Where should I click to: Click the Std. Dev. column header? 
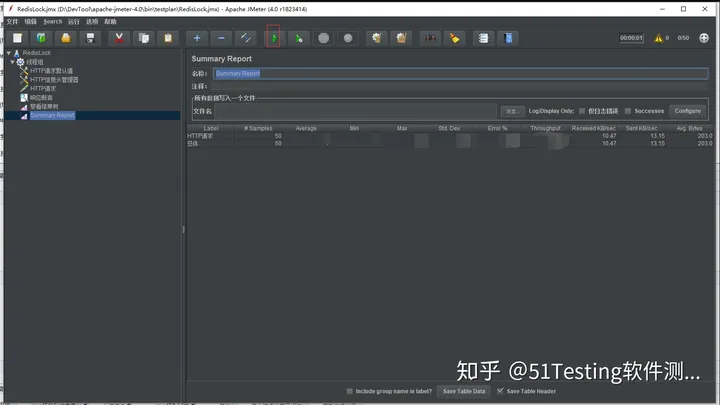pyautogui.click(x=450, y=129)
